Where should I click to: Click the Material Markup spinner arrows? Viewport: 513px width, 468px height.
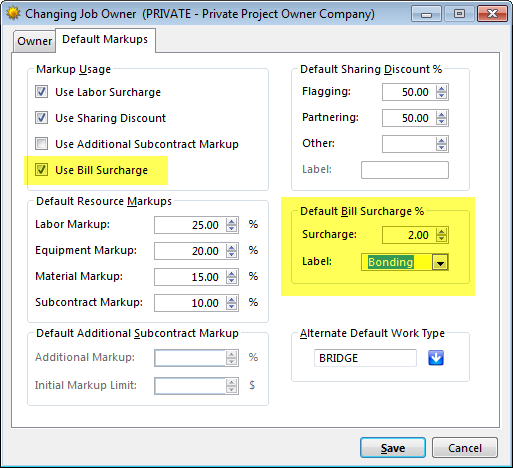tap(231, 277)
